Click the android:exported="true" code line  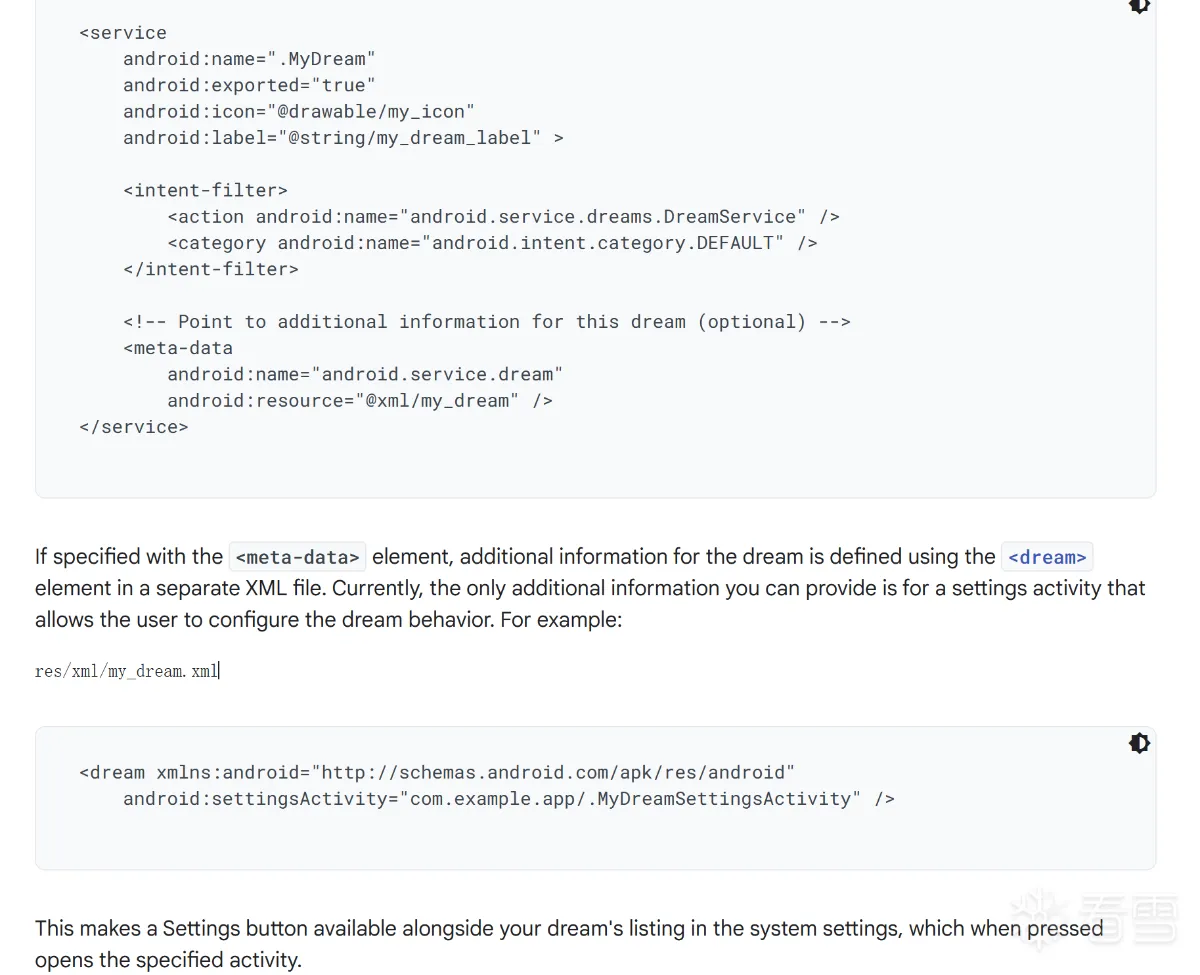[x=249, y=85]
